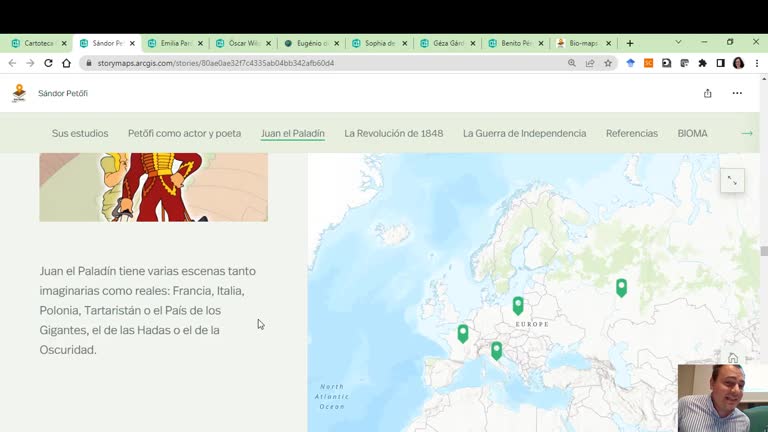Reset map to home extent
This screenshot has height=432, width=768.
click(733, 358)
